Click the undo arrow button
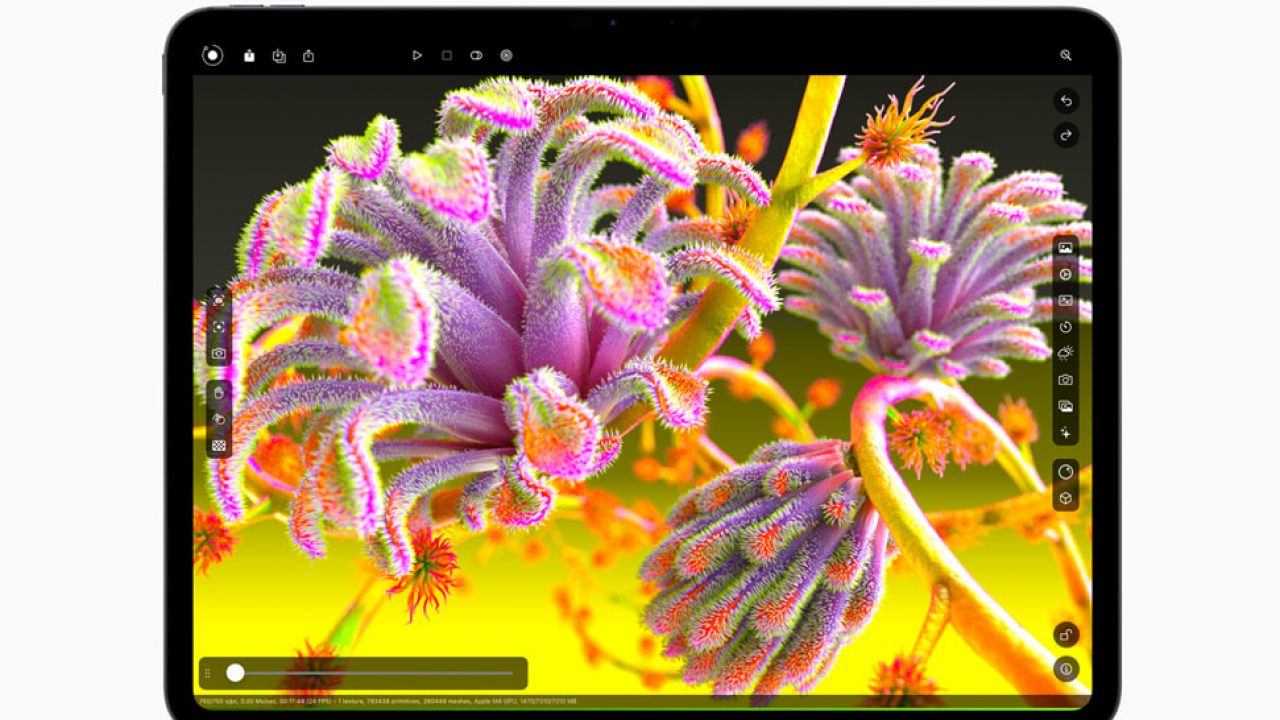 point(1066,101)
